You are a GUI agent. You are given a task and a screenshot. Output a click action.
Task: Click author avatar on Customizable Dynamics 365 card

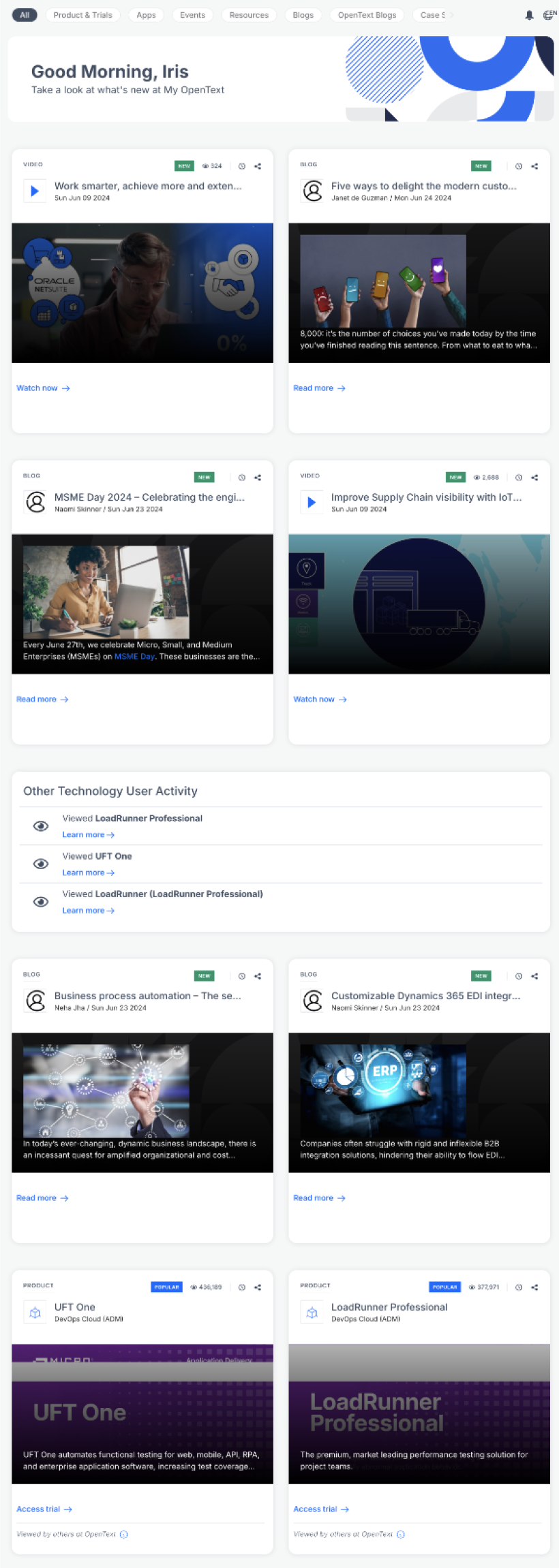pyautogui.click(x=312, y=1001)
